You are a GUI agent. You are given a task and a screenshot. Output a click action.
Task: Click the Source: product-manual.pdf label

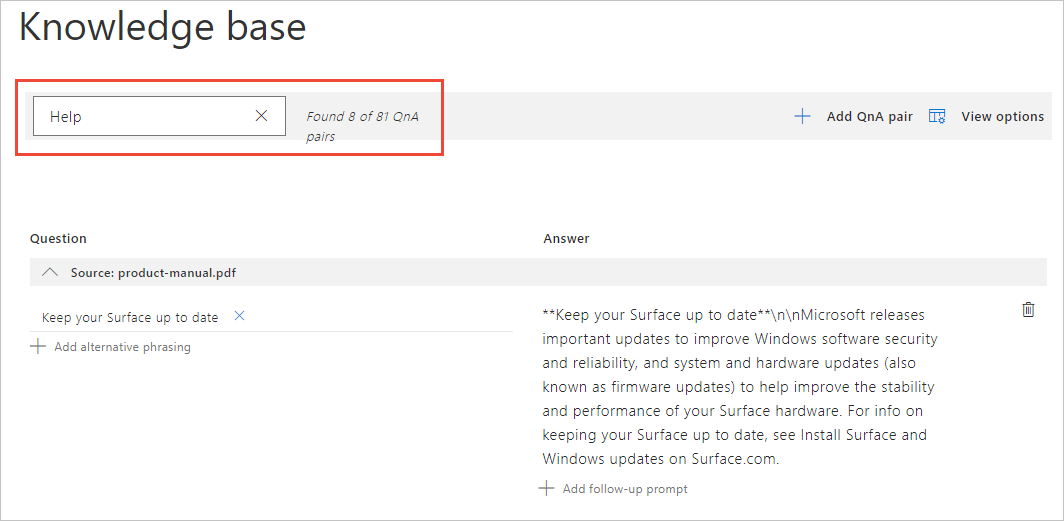pos(153,273)
